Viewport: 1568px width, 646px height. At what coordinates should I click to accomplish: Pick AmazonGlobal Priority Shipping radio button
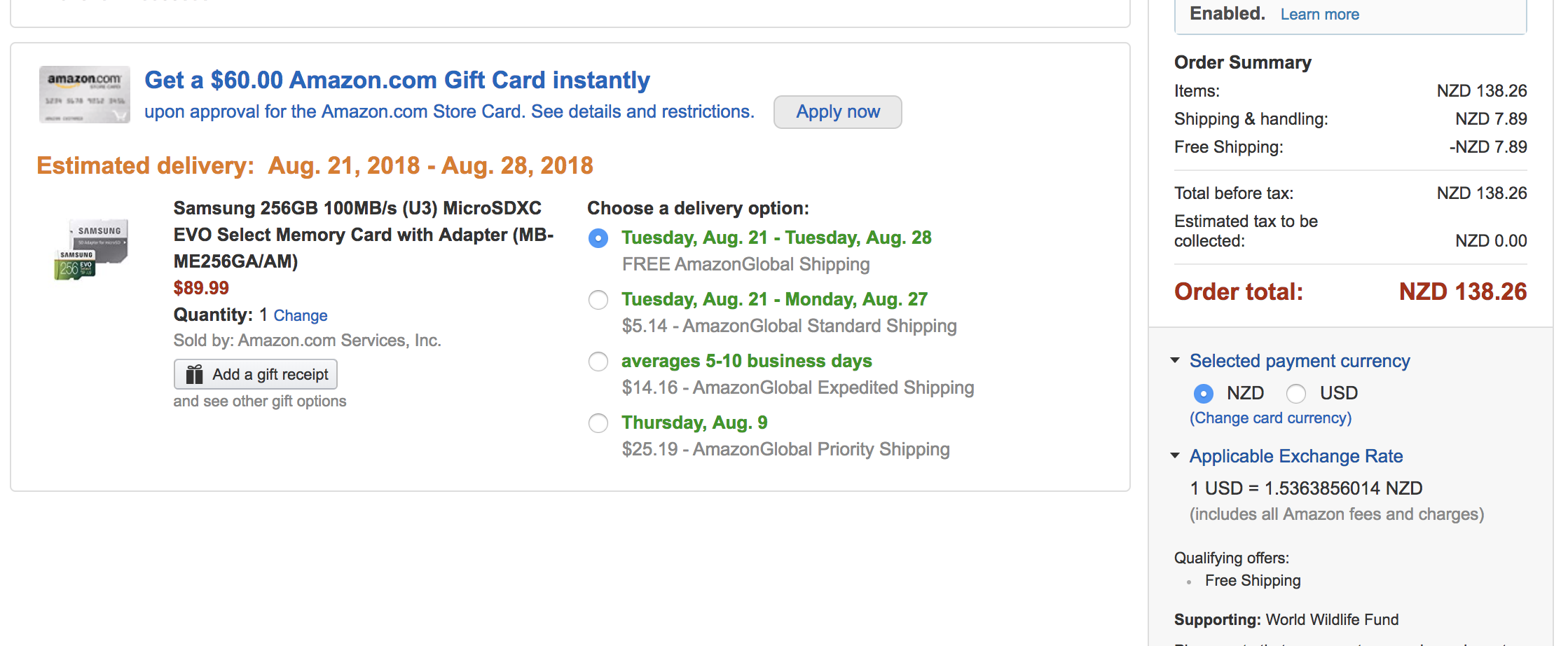tap(598, 423)
